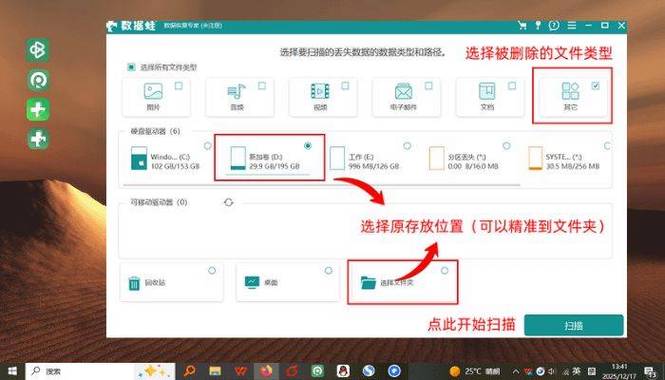Screen dimensions: 665x380
Task: Open File Explorer from the taskbar
Action: 215,371
